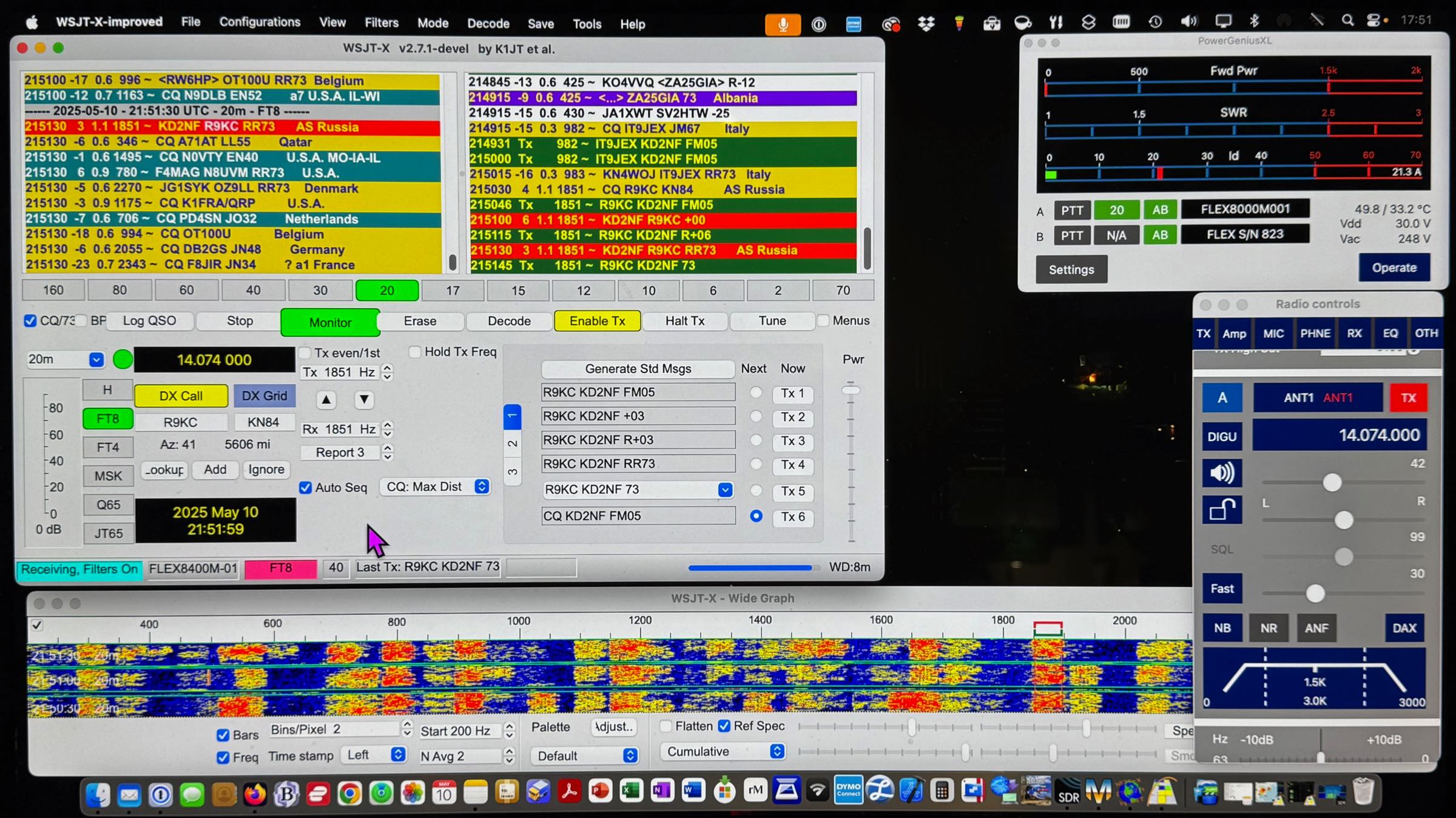
Task: Expand the R9KC KD2NF 73 message dropdown
Action: pos(725,490)
